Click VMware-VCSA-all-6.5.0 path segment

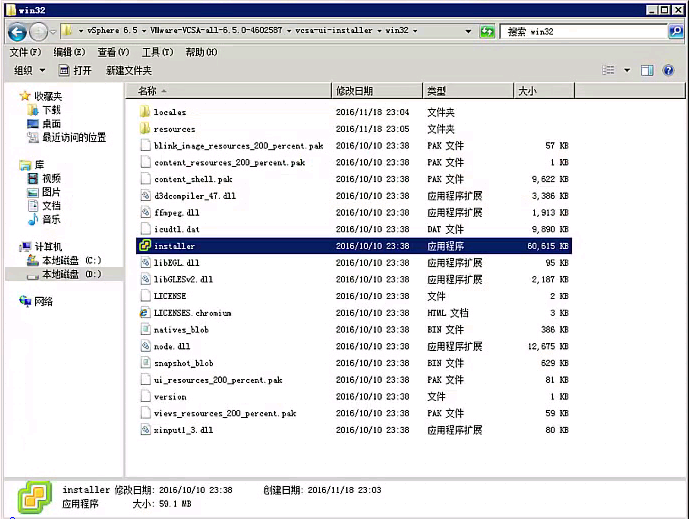[x=216, y=30]
